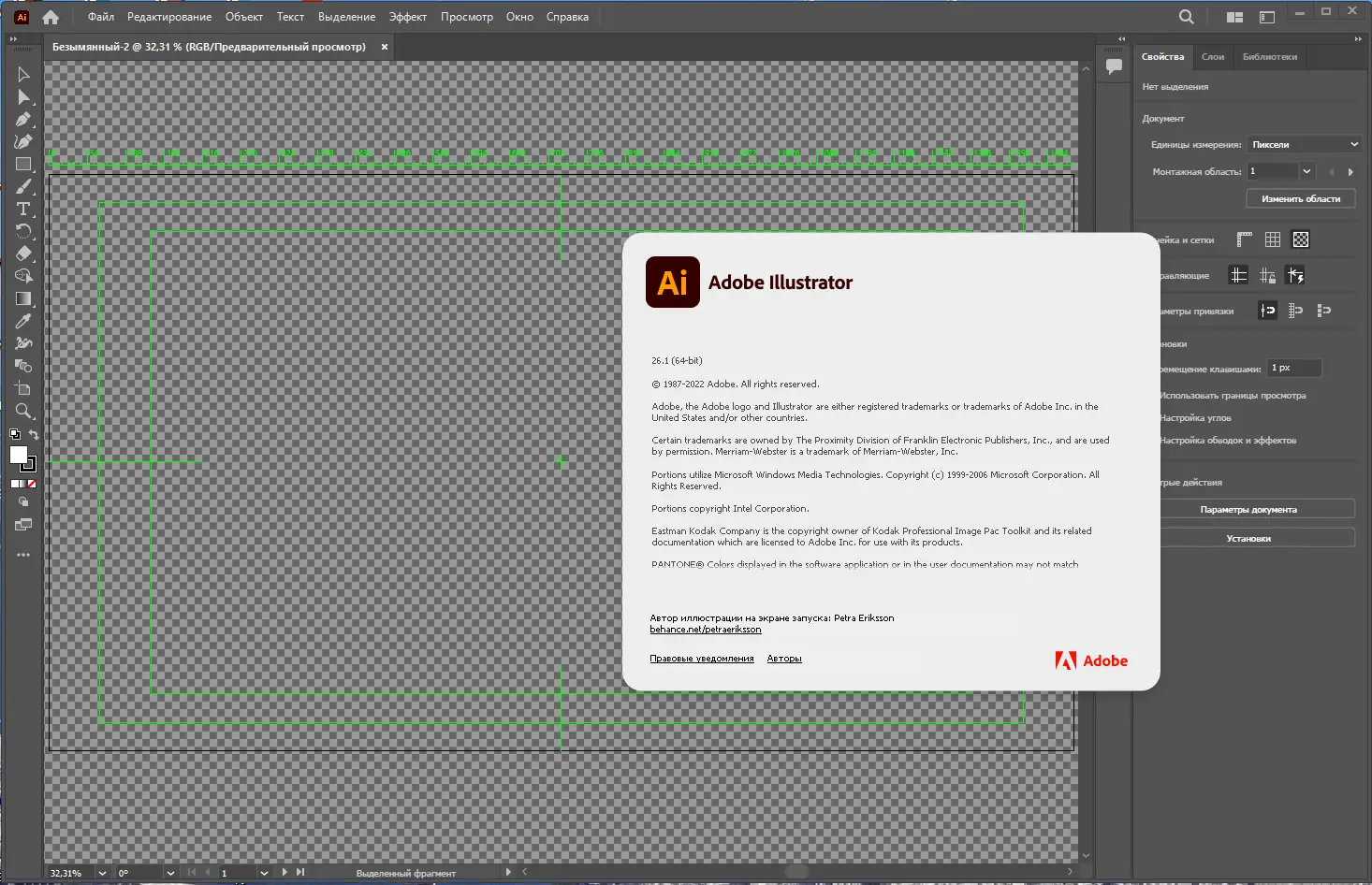
Task: Toggle rulers visibility in Properties
Action: coord(1244,239)
